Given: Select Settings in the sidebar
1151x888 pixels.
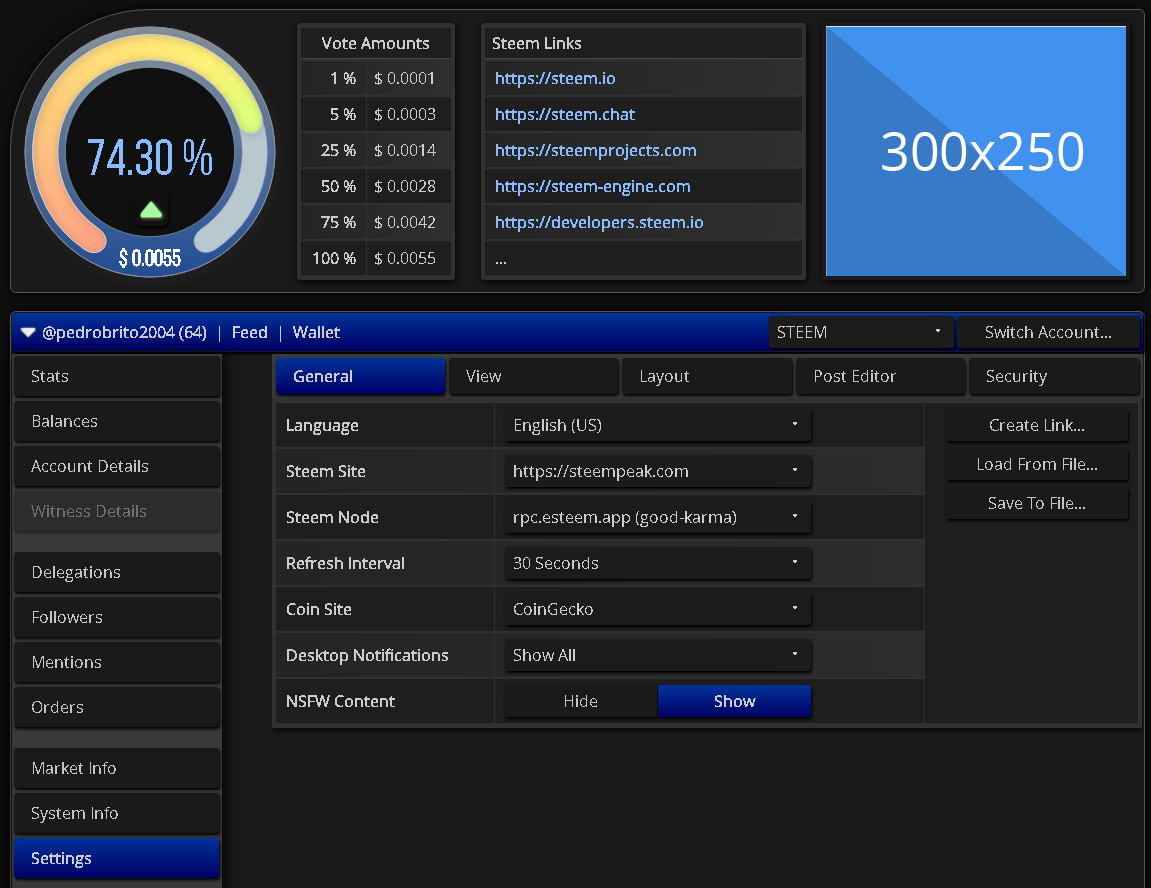Looking at the screenshot, I should [117, 859].
